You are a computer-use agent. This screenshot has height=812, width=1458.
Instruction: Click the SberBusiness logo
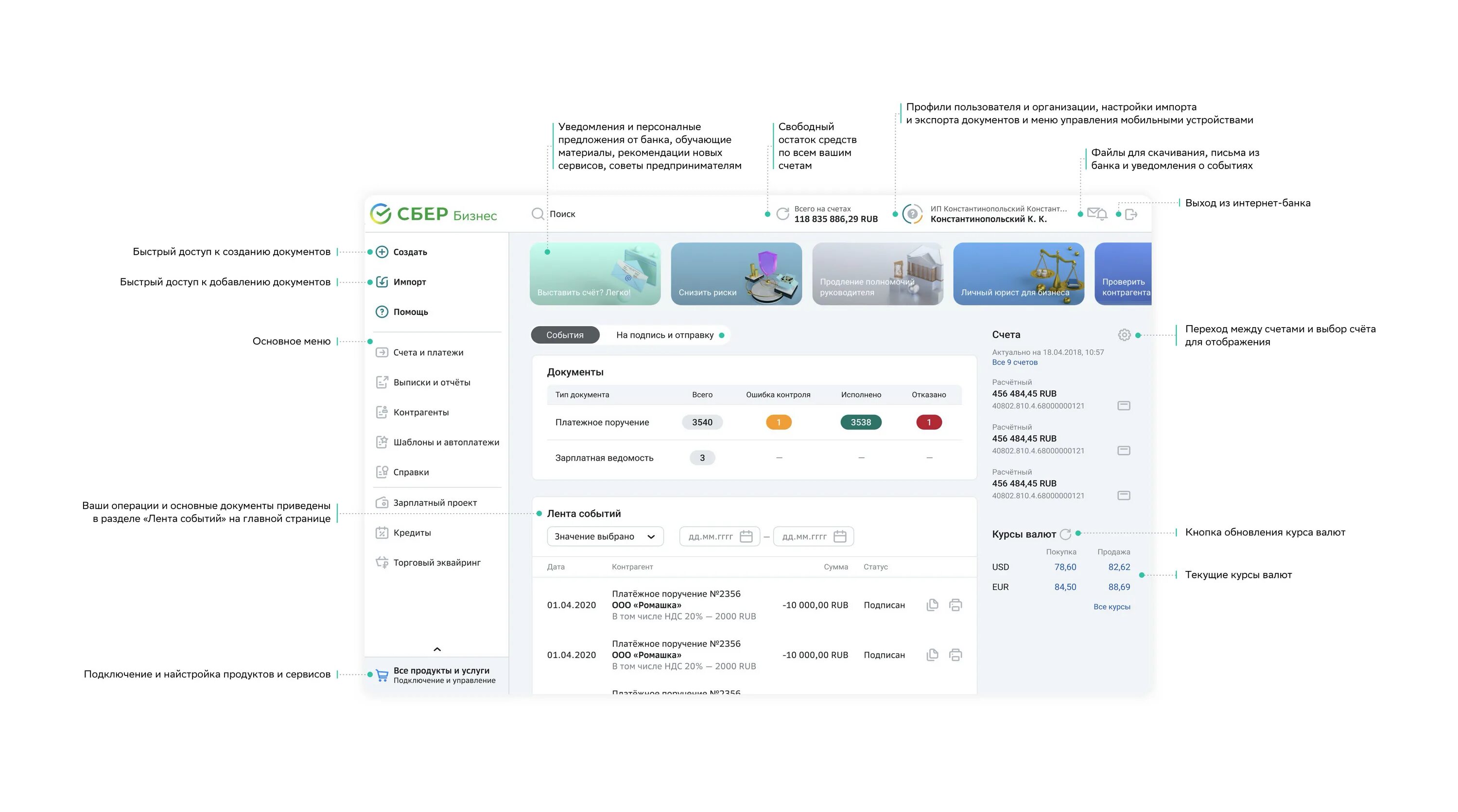434,214
